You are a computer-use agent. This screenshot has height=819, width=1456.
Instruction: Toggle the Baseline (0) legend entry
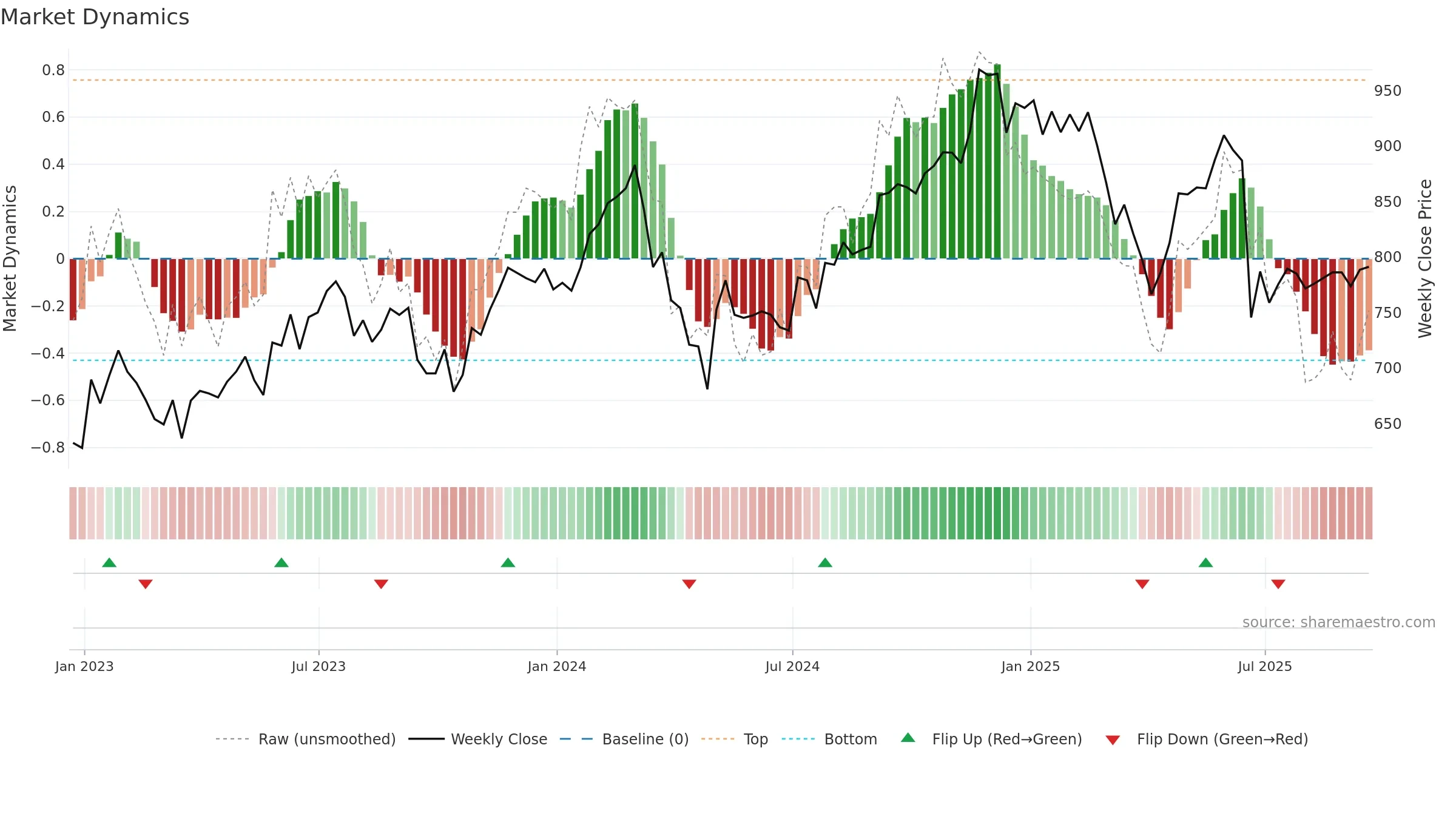point(624,739)
